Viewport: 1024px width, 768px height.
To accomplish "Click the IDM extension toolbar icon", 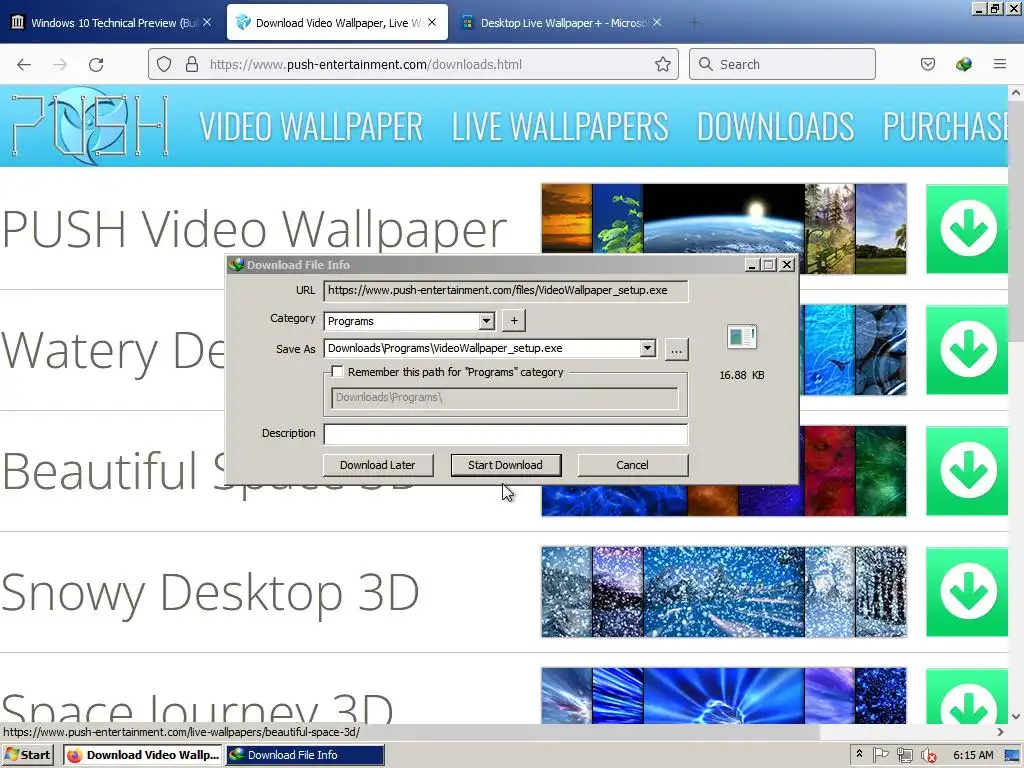I will (963, 64).
